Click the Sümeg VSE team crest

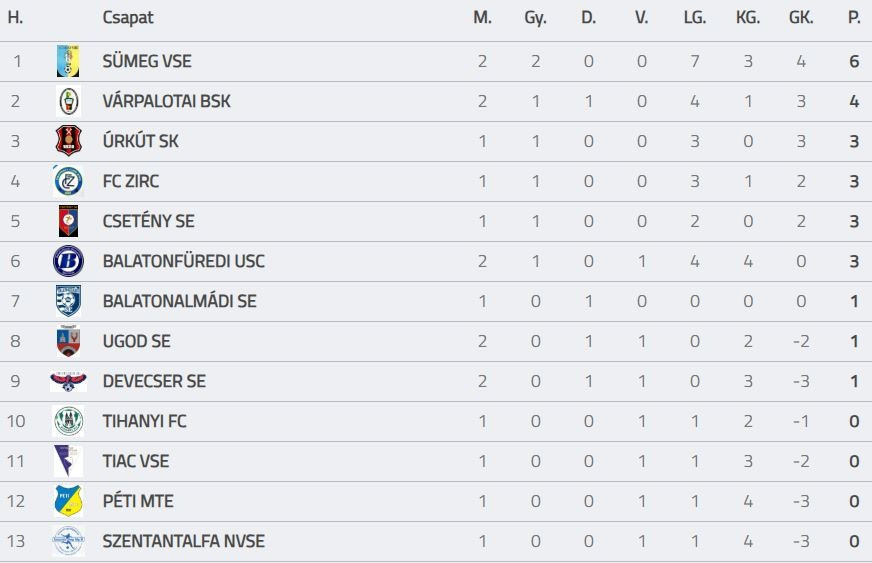click(68, 61)
